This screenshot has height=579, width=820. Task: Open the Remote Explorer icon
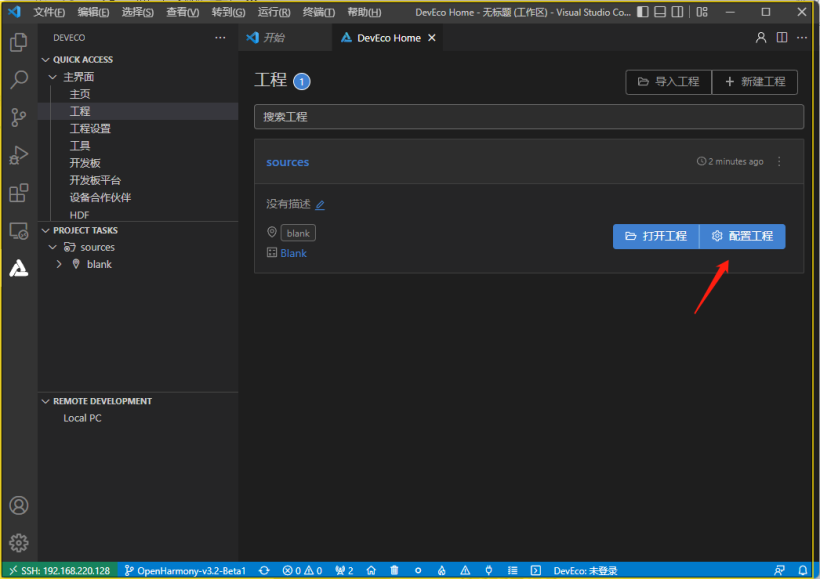pyautogui.click(x=18, y=231)
